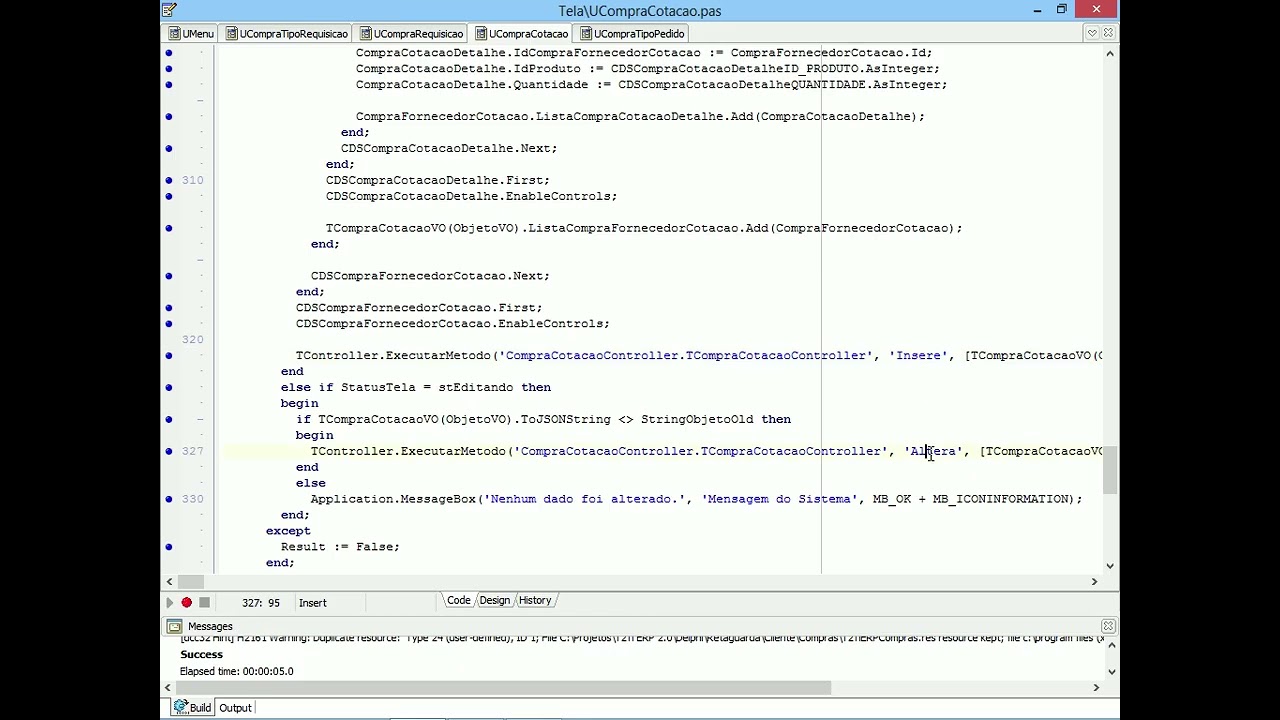
Task: Click Messages panel scroll up arrow
Action: pyautogui.click(x=1111, y=646)
